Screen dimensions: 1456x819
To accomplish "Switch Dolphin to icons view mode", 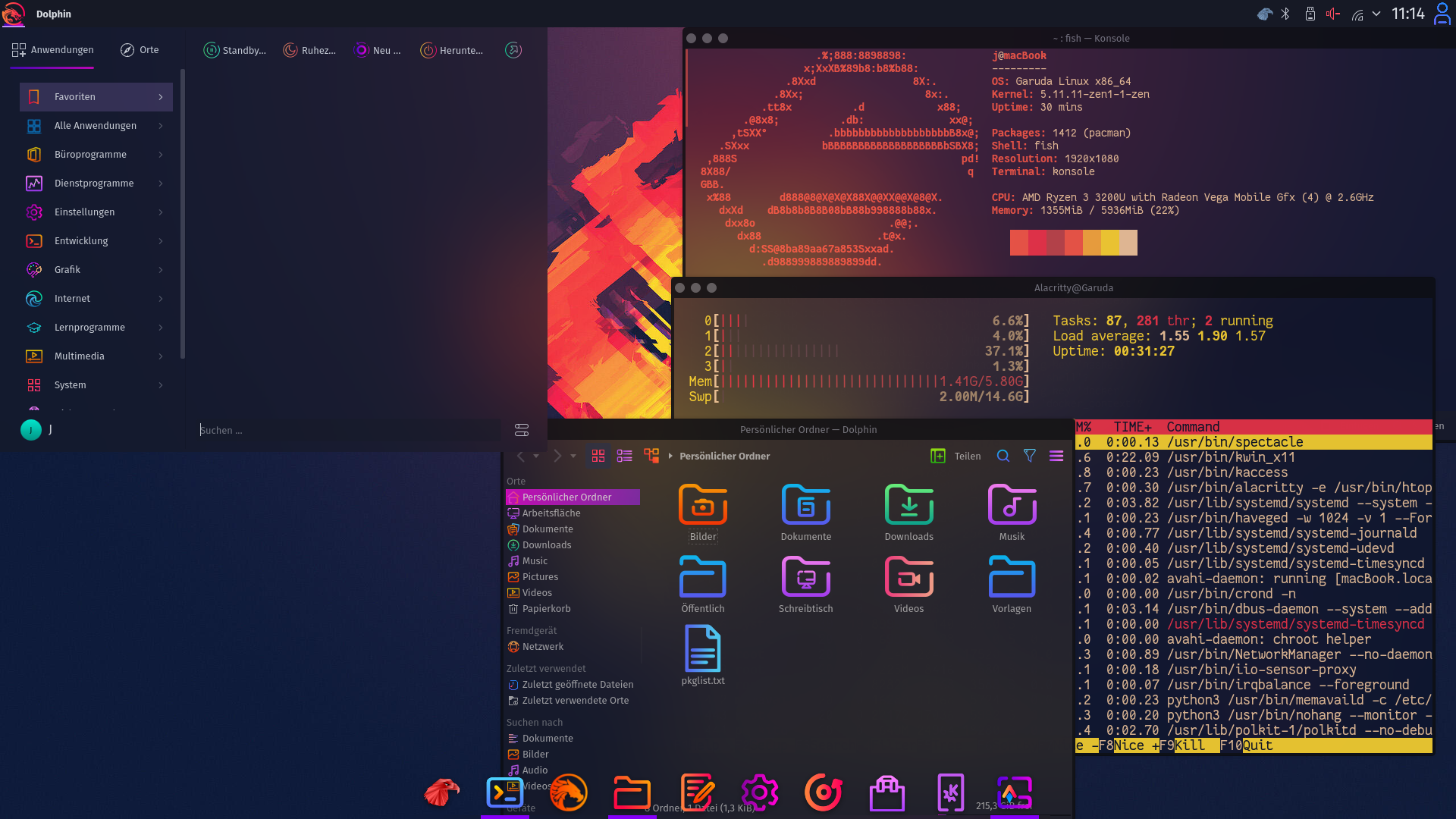I will tap(598, 456).
